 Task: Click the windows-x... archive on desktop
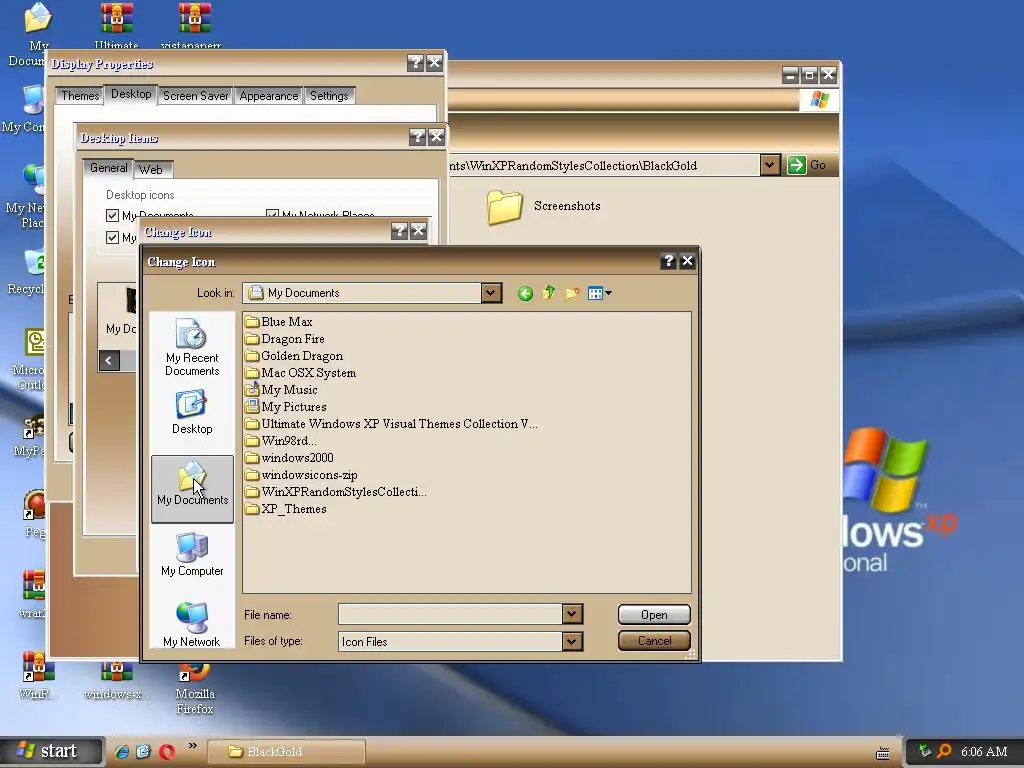coord(117,680)
